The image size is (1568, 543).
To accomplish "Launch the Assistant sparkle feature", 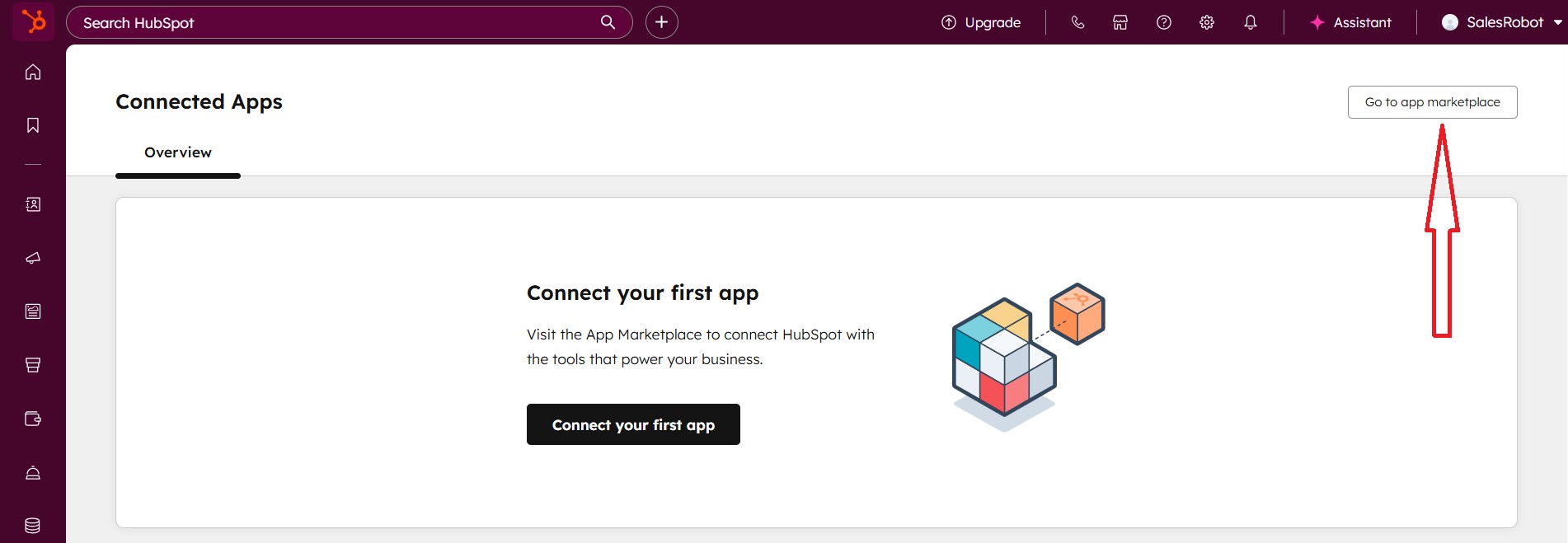I will coord(1350,22).
